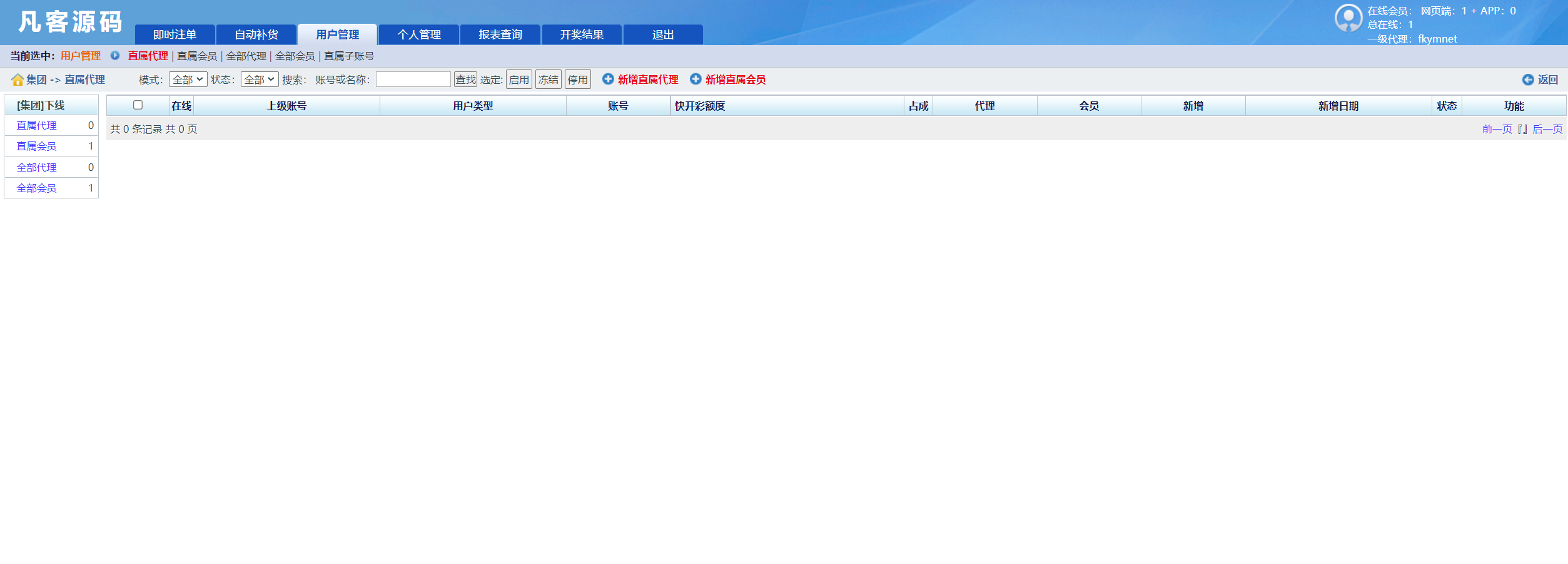This screenshot has width=1568, height=564.
Task: Toggle the select-all checkbox in the table header
Action: [139, 105]
